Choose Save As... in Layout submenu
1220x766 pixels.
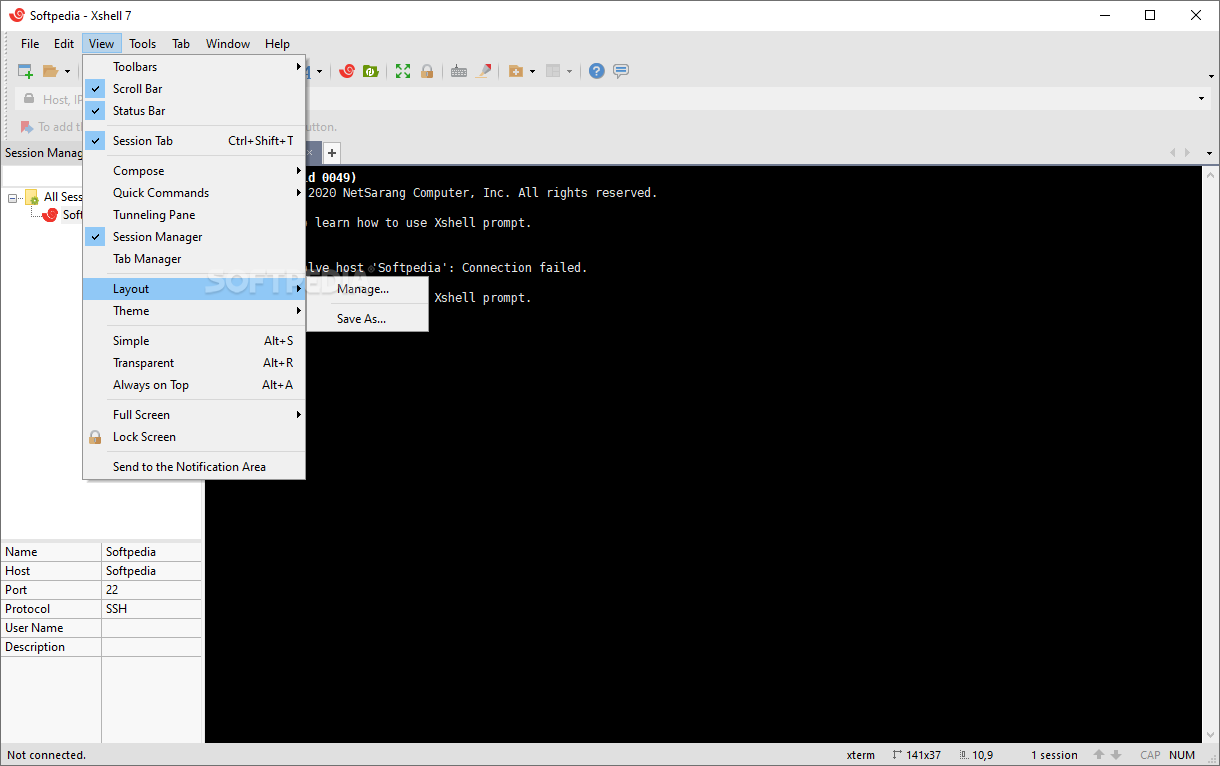(367, 319)
